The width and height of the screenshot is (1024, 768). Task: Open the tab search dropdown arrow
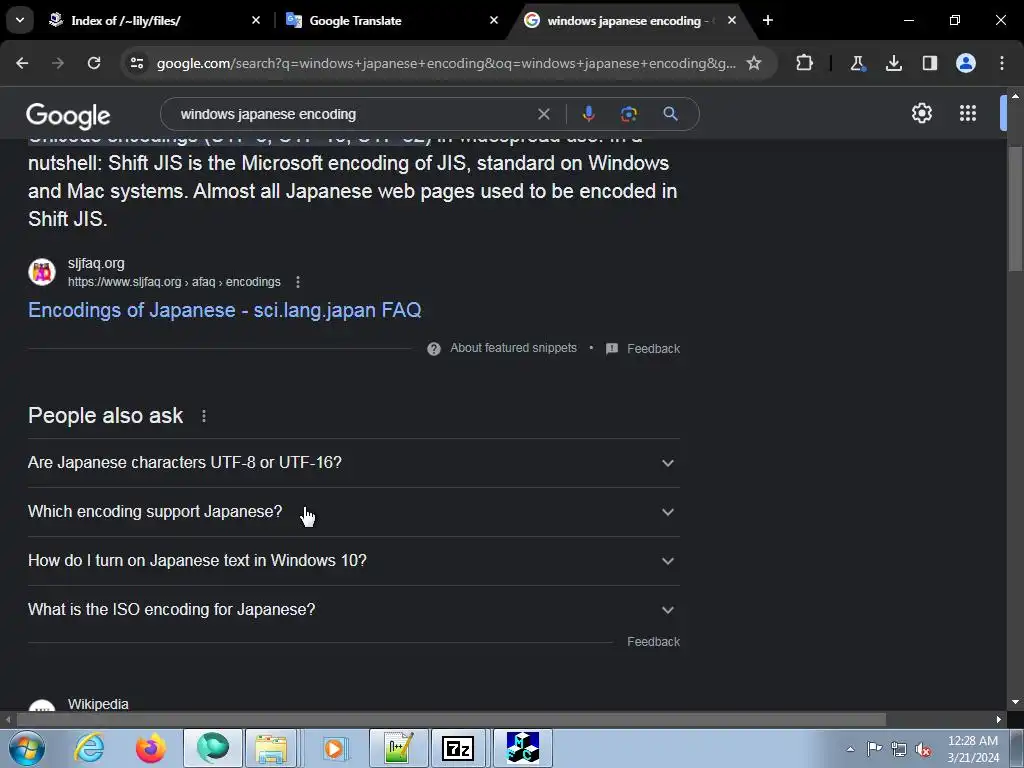(x=20, y=20)
